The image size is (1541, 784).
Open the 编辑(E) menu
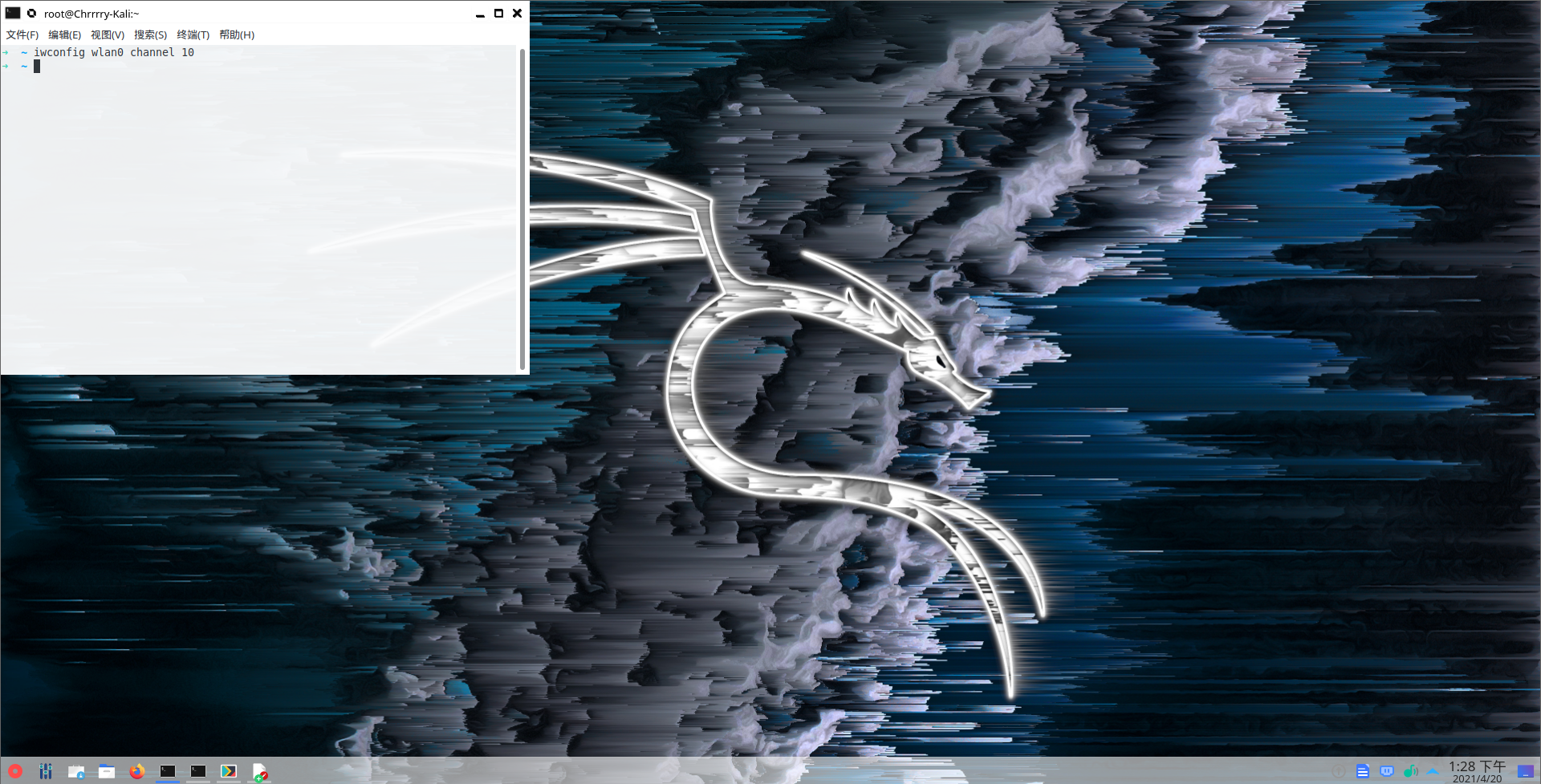(x=64, y=35)
